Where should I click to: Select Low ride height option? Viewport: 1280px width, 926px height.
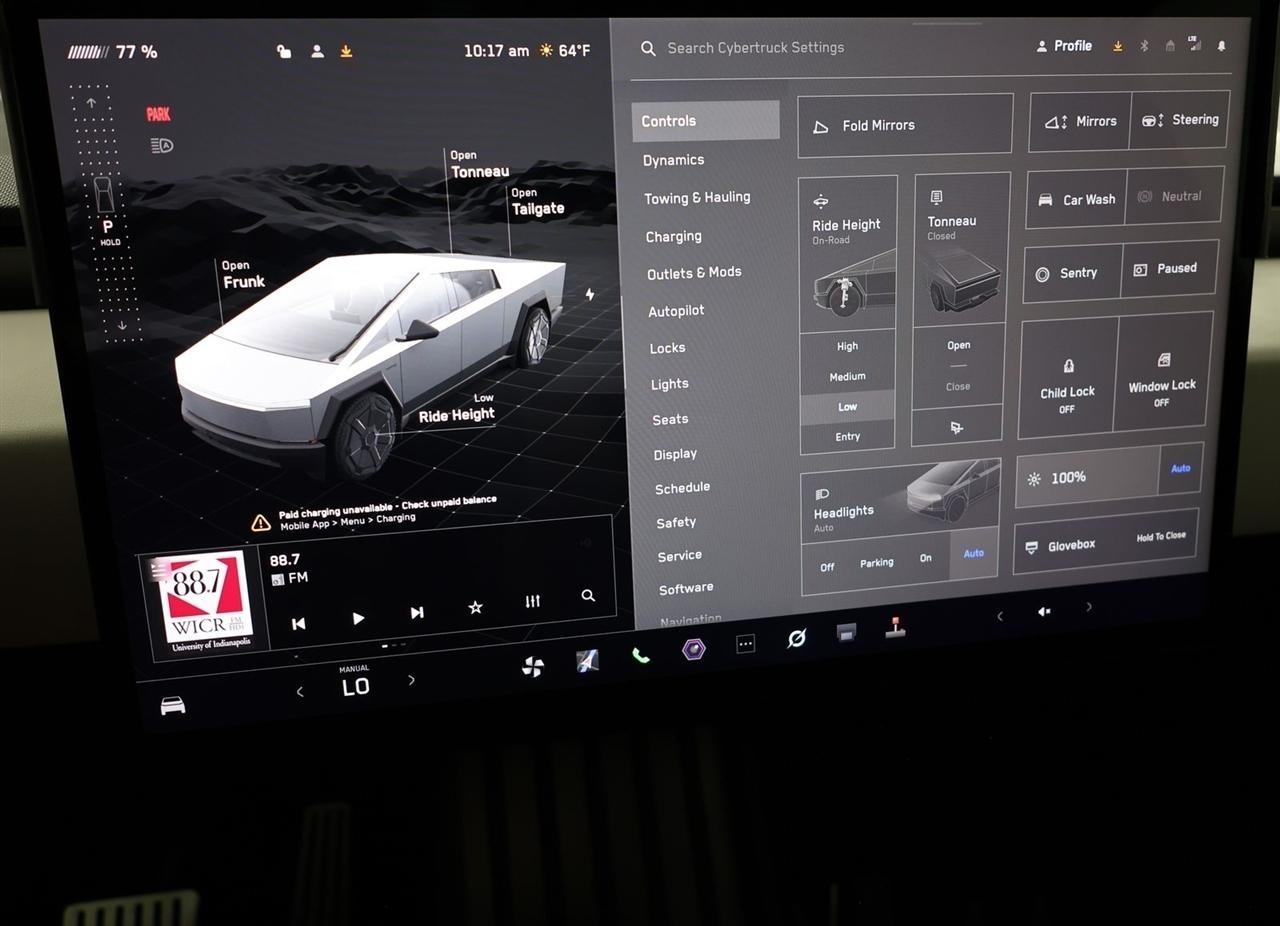click(848, 407)
